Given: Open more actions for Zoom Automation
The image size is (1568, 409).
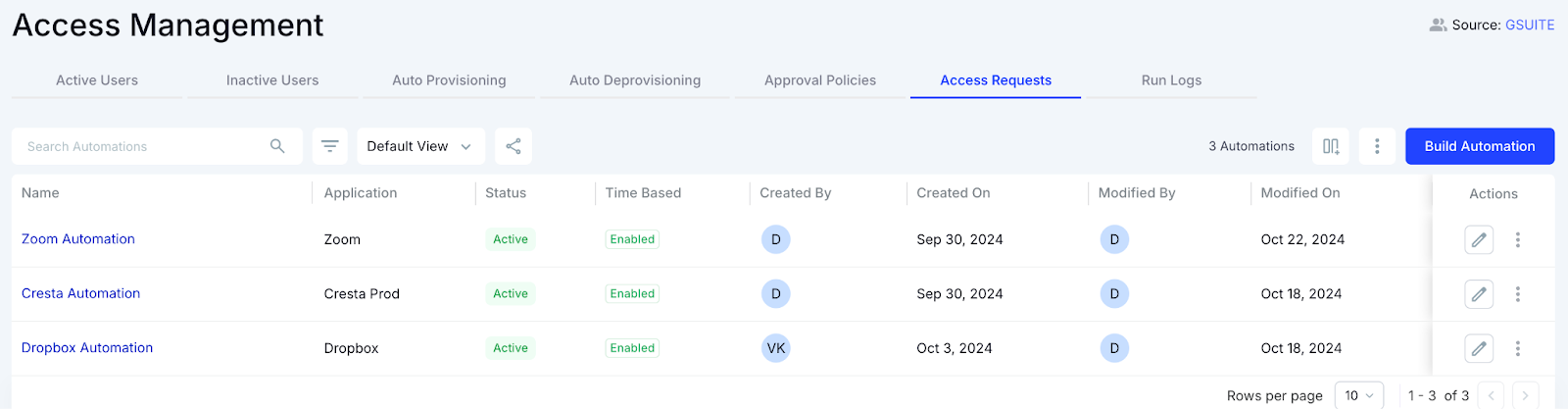Looking at the screenshot, I should [1518, 239].
